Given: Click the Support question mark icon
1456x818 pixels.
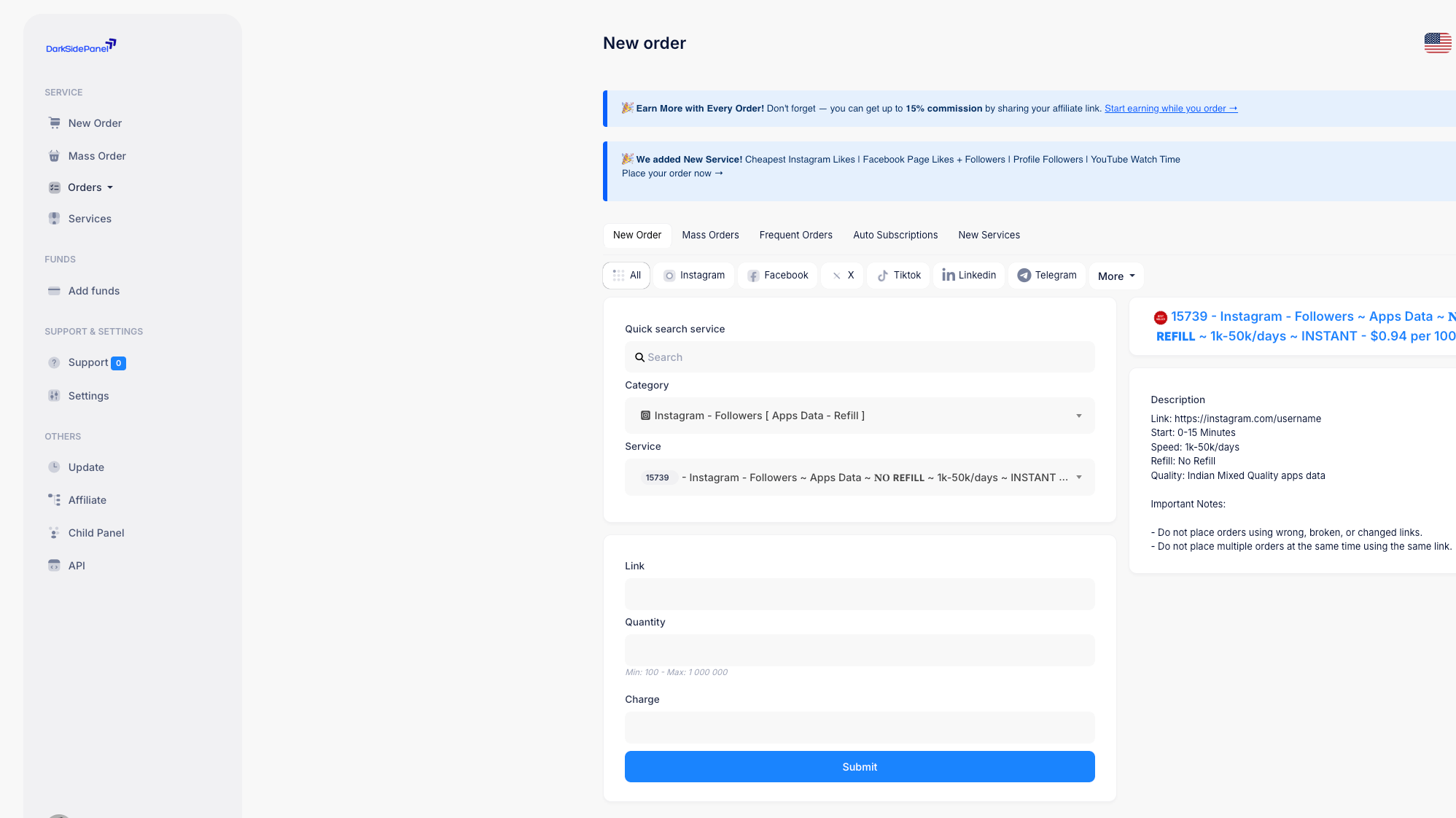Looking at the screenshot, I should (x=54, y=363).
